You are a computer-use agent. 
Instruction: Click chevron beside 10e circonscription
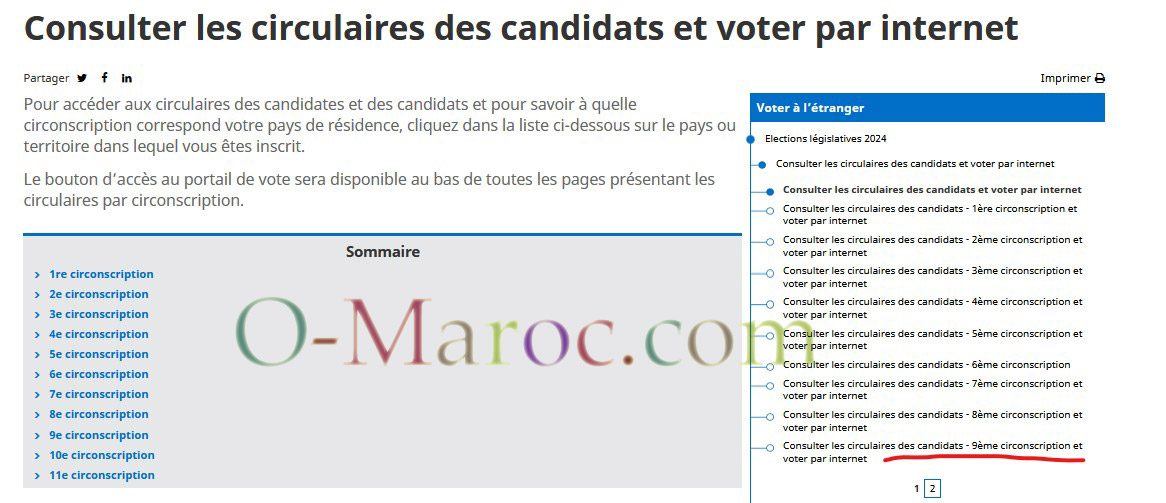37,456
